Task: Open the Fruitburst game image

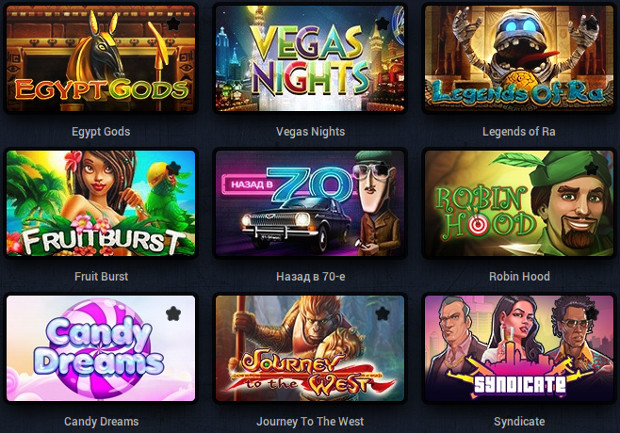Action: (101, 203)
